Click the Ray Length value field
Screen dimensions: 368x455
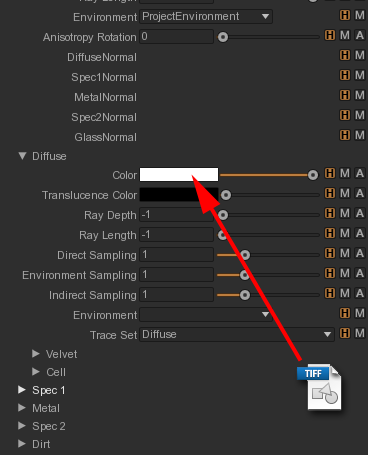[176, 235]
